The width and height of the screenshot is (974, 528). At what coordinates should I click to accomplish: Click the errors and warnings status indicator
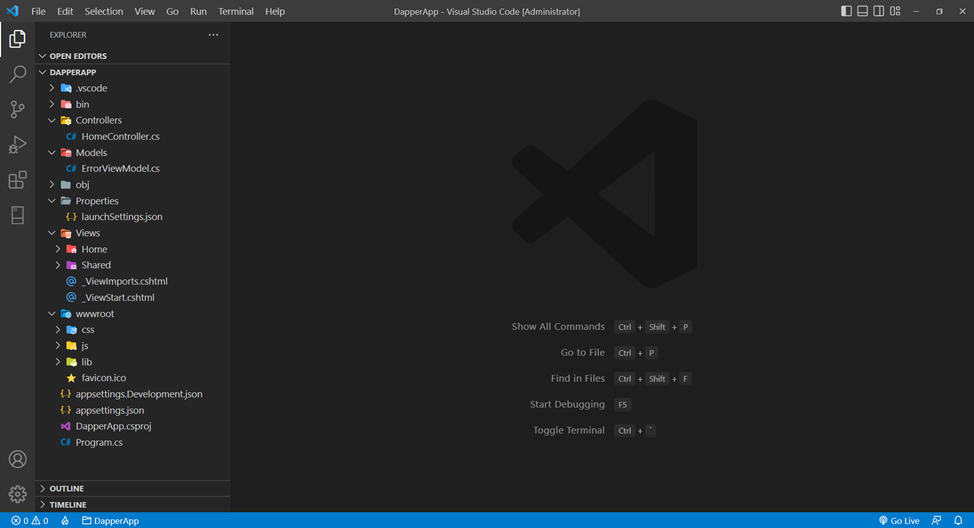(30, 520)
